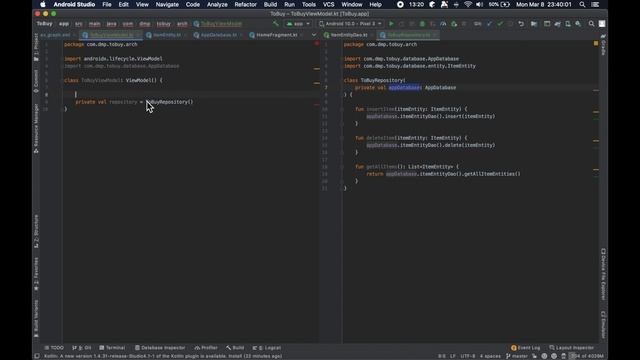Click the user avatar icon in toolbar
640x360 pixels.
click(602, 24)
